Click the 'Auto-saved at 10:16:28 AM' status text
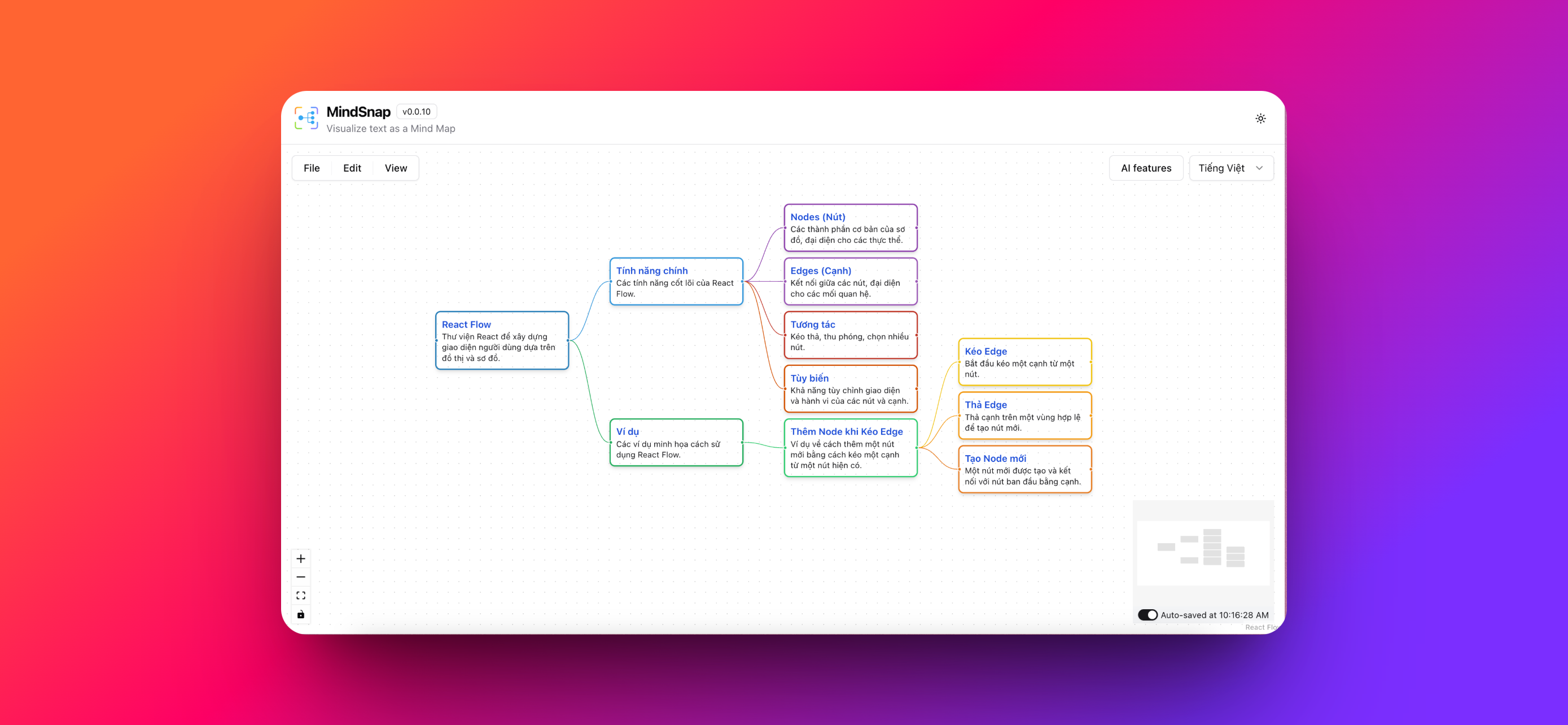Image resolution: width=1568 pixels, height=725 pixels. pyautogui.click(x=1214, y=615)
